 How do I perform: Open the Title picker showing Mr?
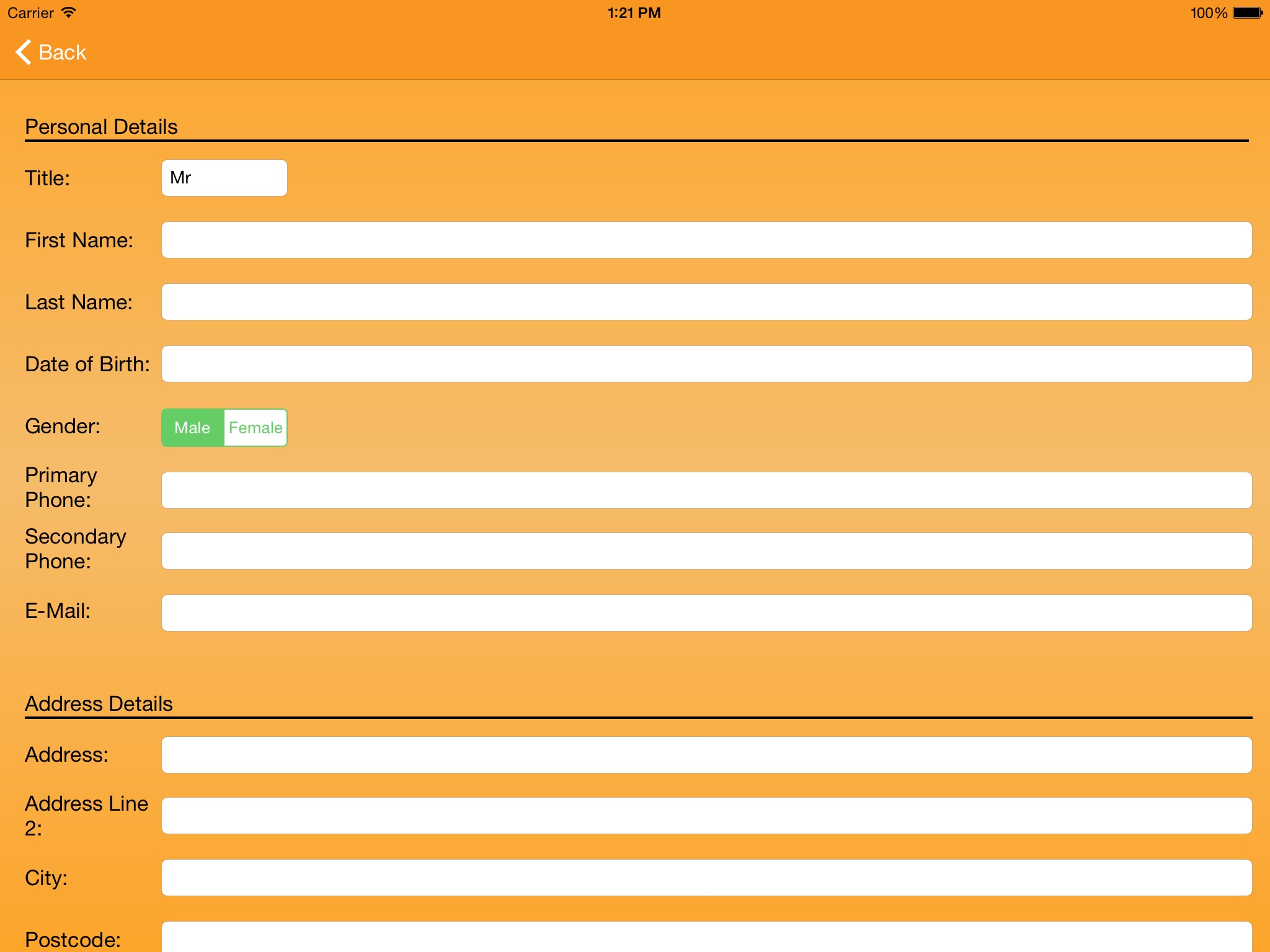pyautogui.click(x=224, y=178)
